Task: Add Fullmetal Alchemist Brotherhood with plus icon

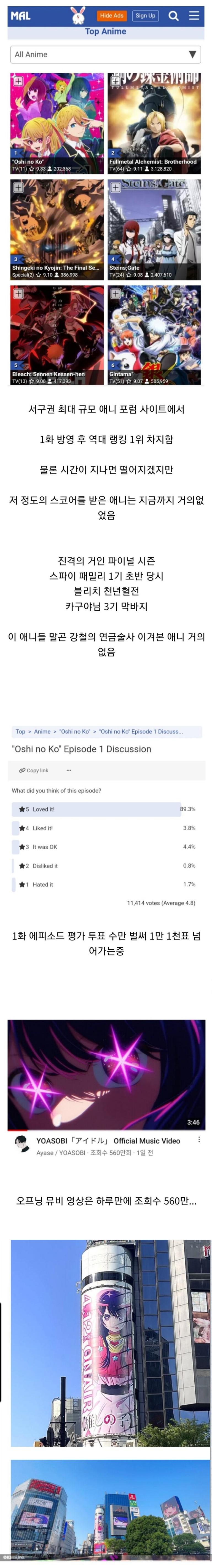Action: tap(115, 82)
